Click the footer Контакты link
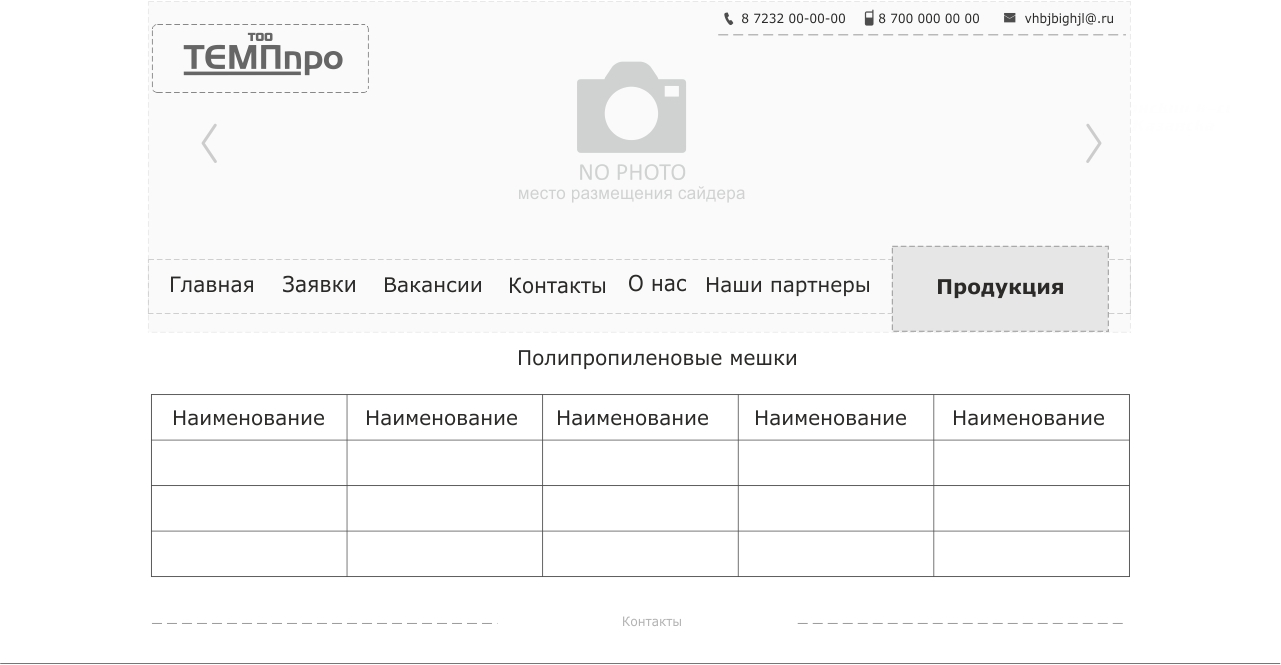This screenshot has width=1281, height=665. click(651, 622)
